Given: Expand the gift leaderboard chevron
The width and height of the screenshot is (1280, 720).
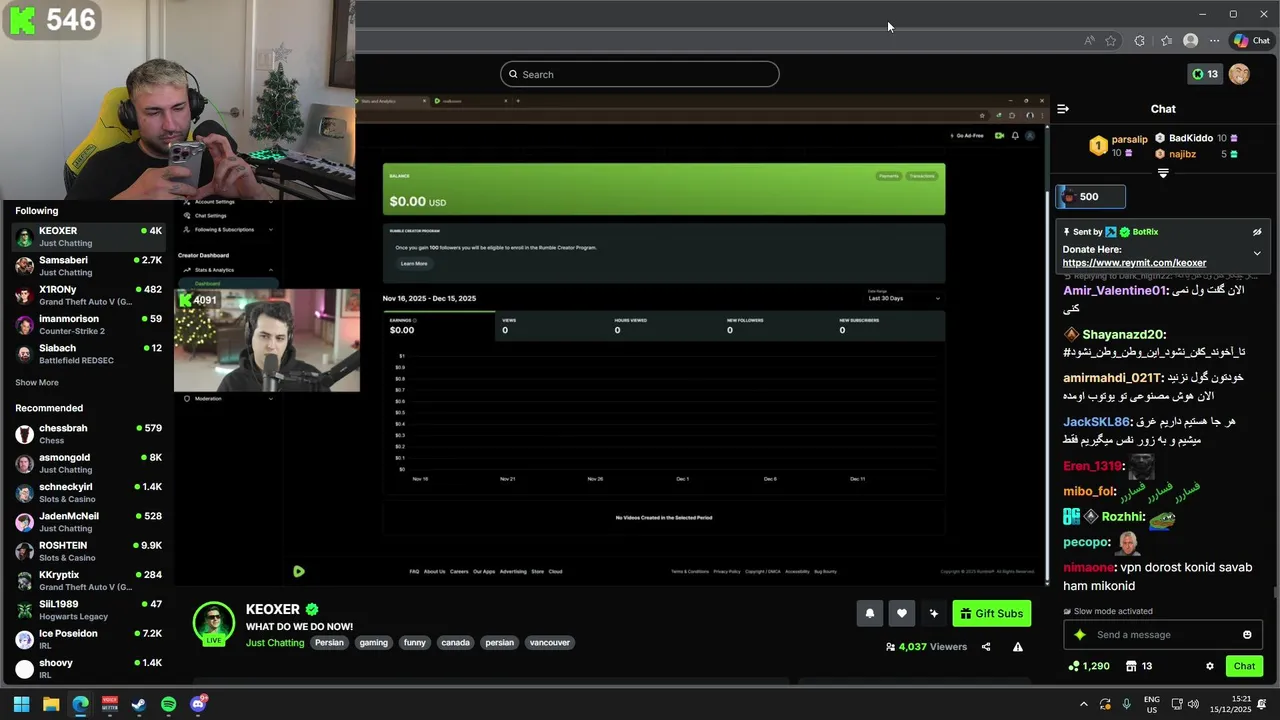Looking at the screenshot, I should tap(1163, 174).
